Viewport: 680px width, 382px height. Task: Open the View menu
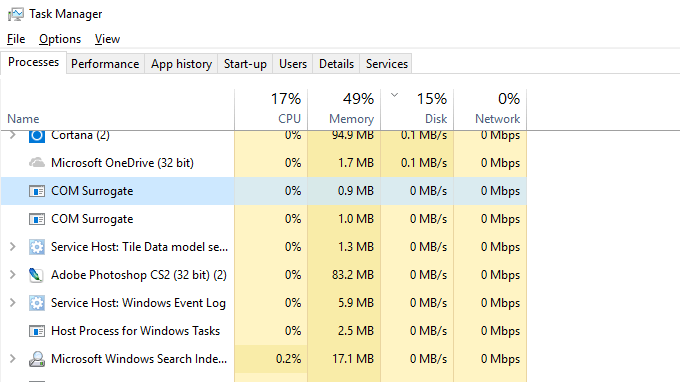point(107,39)
